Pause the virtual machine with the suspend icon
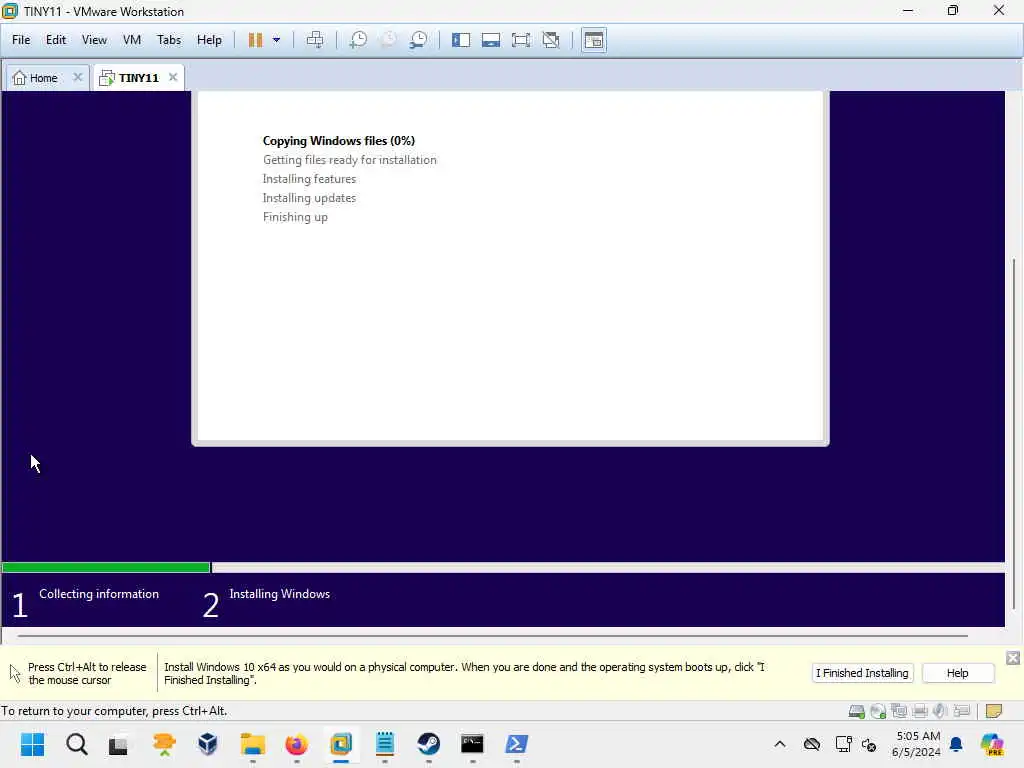1024x768 pixels. pos(255,40)
